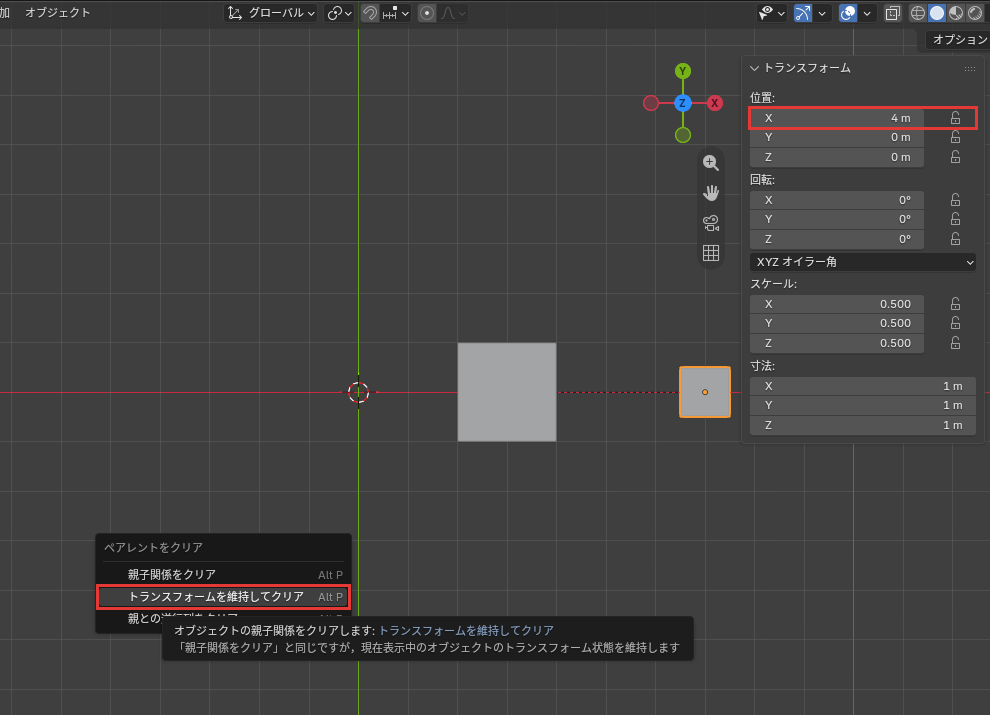990x715 pixels.
Task: Click the rotation X field showing 0°
Action: [837, 200]
